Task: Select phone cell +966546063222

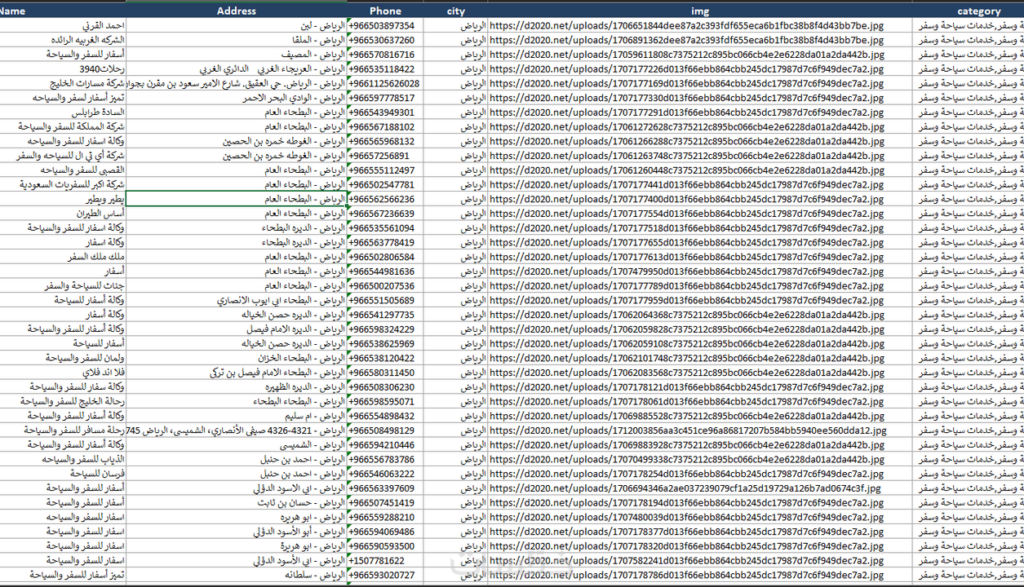Action: pos(385,473)
